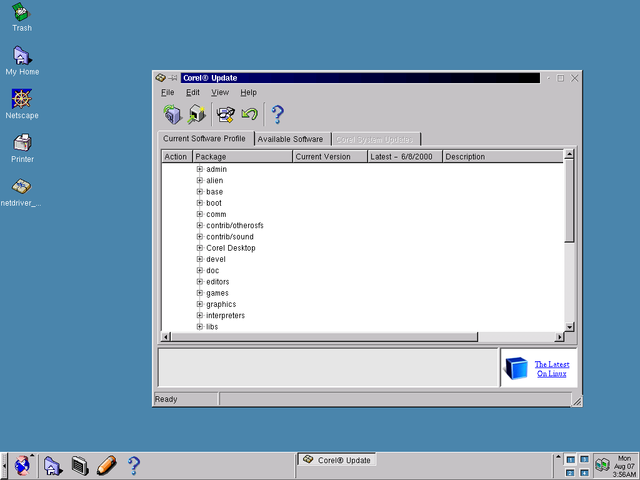
Task: Click the Latest – 6/8/2000 column header
Action: pyautogui.click(x=405, y=157)
